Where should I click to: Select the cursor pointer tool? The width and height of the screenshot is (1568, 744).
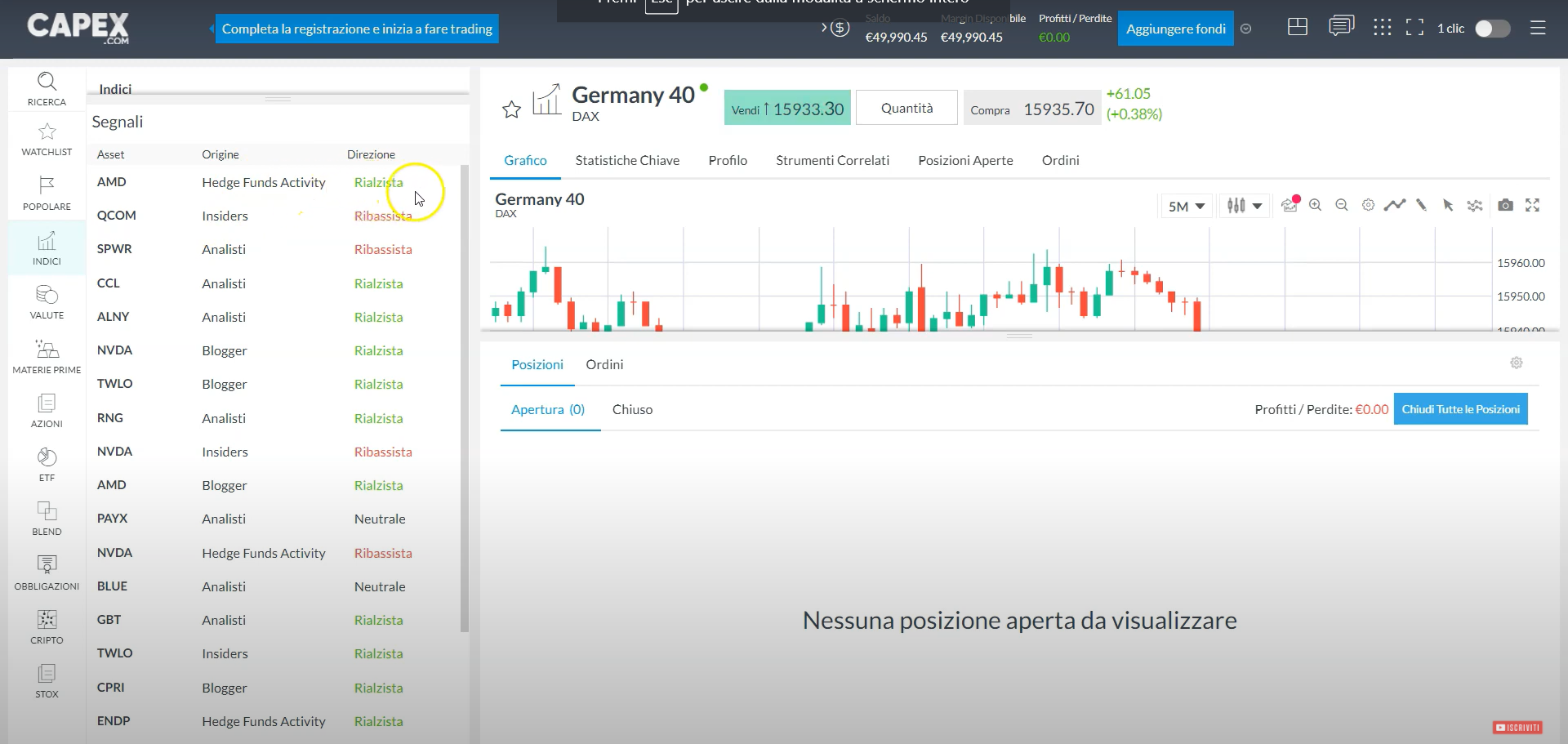(x=1448, y=205)
